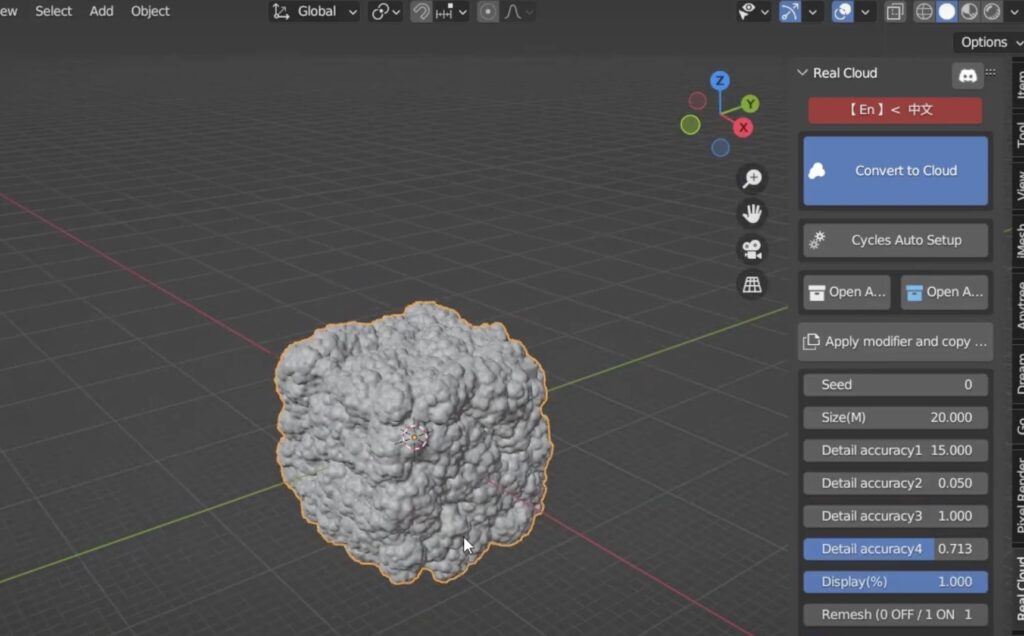Image resolution: width=1024 pixels, height=636 pixels.
Task: Click the Display(%) slider
Action: [895, 582]
